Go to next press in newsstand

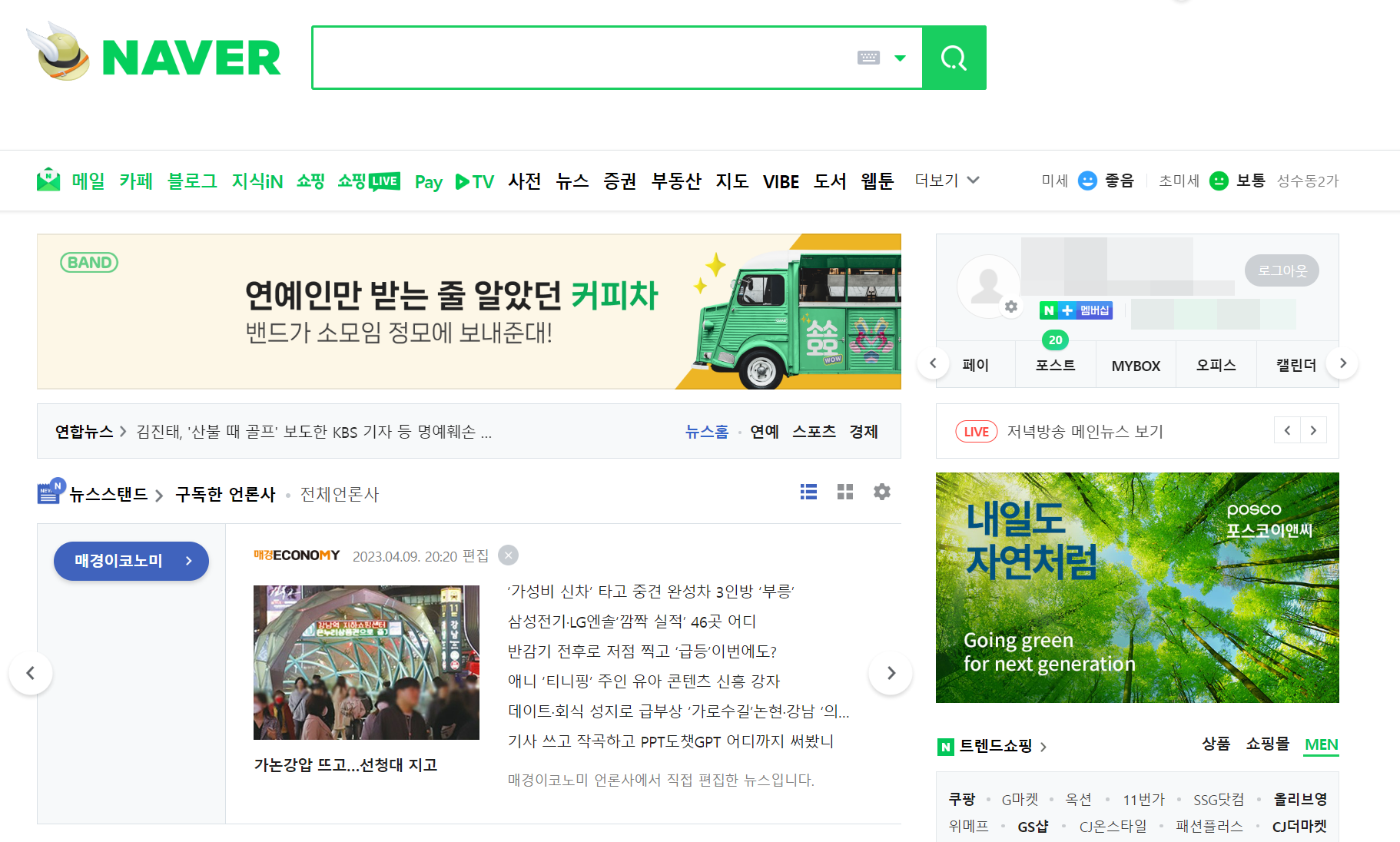click(891, 673)
